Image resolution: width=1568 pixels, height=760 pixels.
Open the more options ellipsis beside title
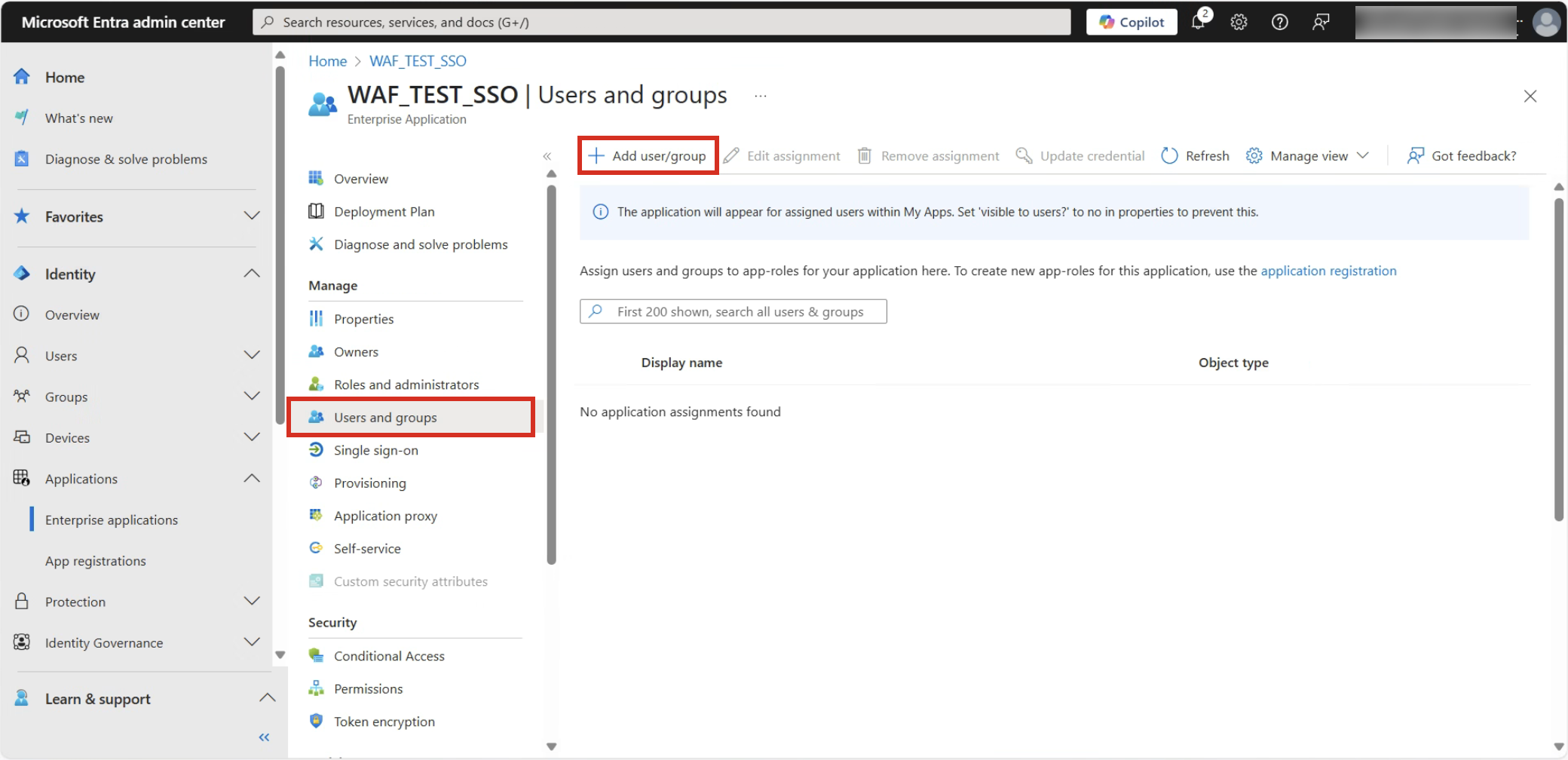pos(760,96)
